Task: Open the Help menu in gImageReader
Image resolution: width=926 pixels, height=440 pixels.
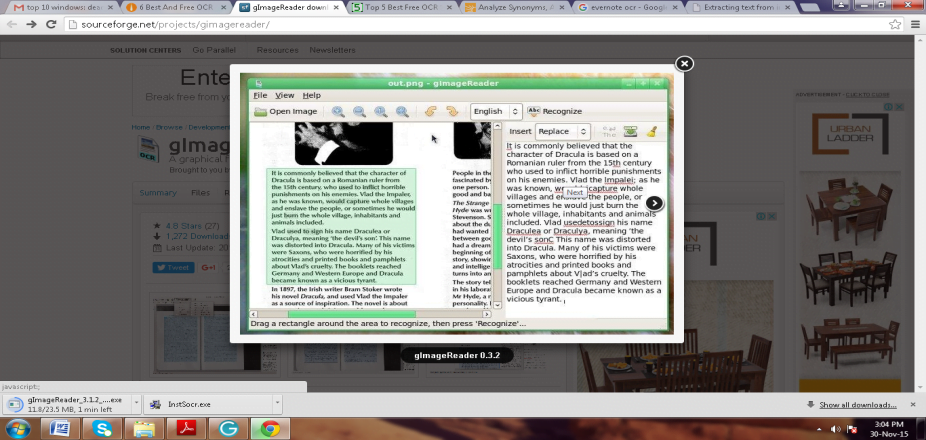Action: 311,95
